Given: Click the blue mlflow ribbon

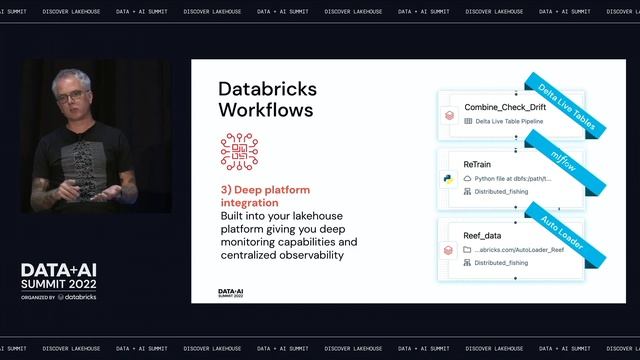Looking at the screenshot, I should (565, 163).
